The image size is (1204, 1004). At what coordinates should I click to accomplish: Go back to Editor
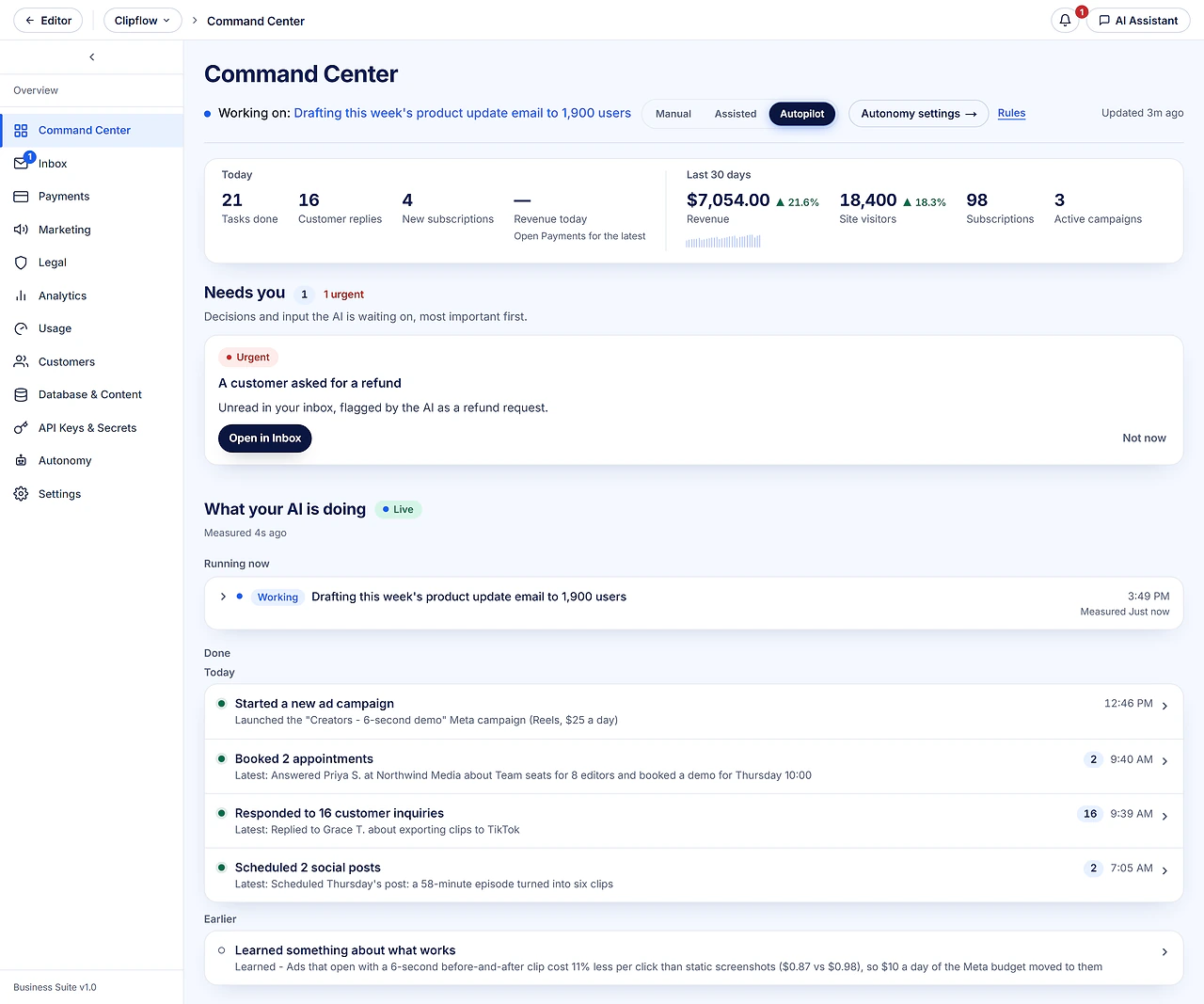coord(48,21)
